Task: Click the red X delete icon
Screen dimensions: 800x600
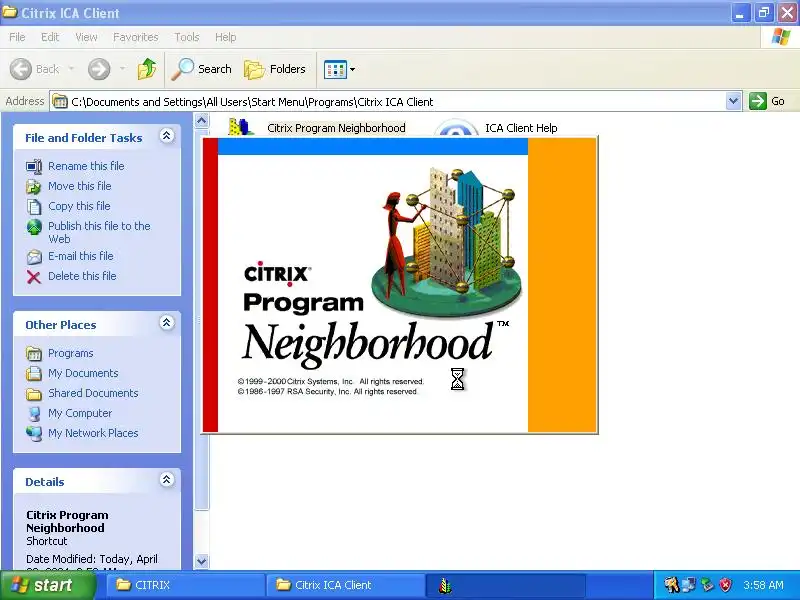Action: click(x=34, y=277)
